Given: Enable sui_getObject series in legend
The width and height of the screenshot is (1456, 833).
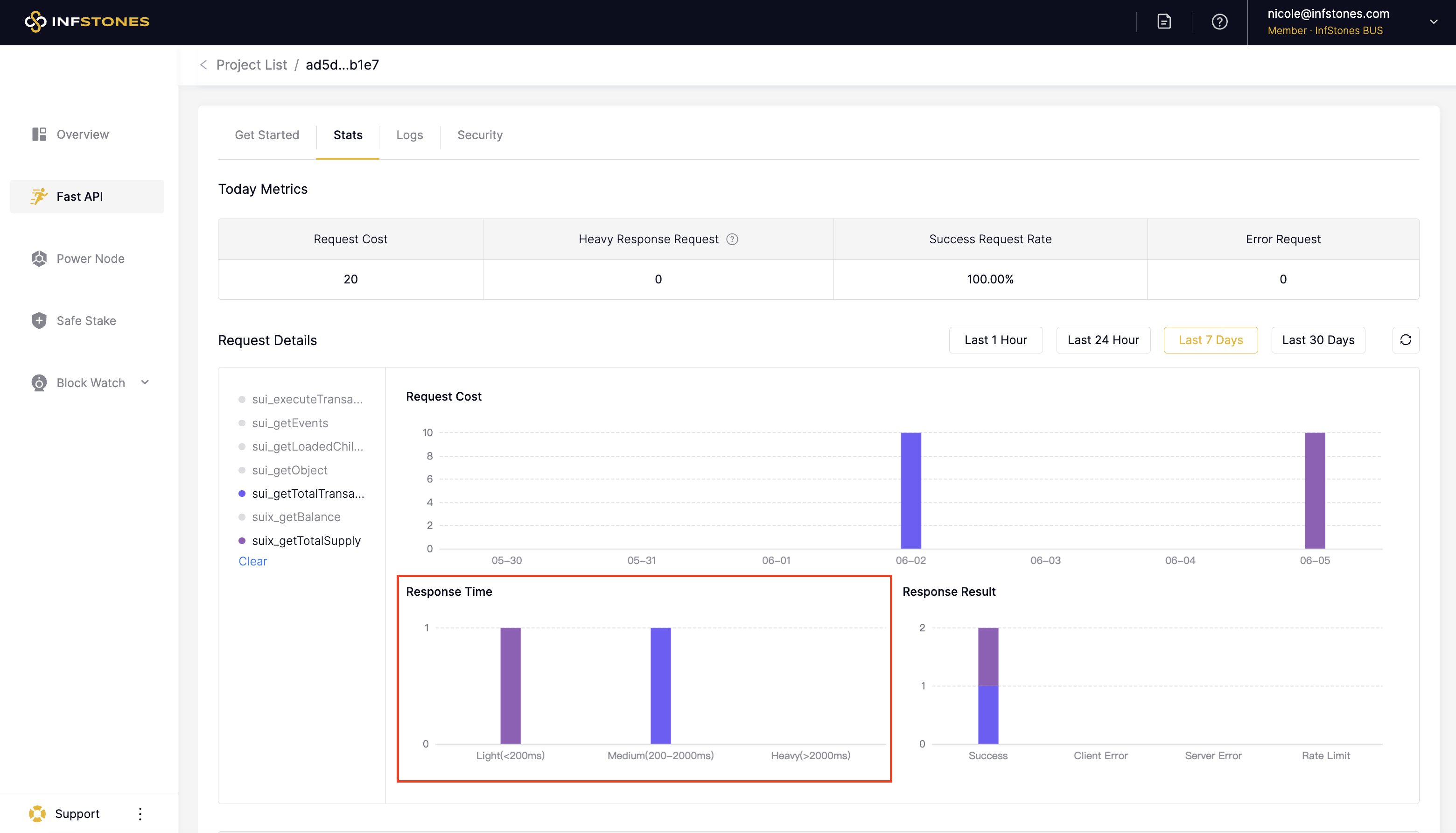Looking at the screenshot, I should pyautogui.click(x=289, y=470).
